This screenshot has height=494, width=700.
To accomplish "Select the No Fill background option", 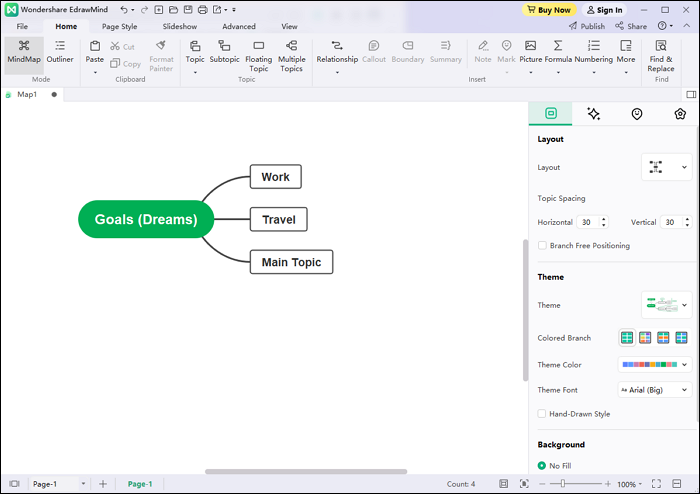I will [542, 465].
